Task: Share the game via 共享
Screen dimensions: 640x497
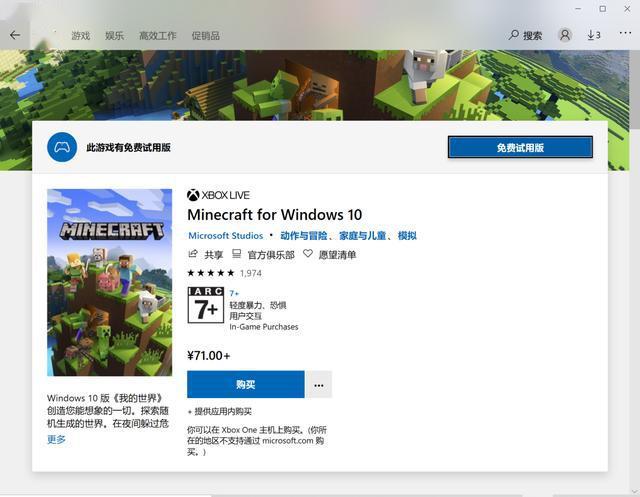Action: (205, 255)
